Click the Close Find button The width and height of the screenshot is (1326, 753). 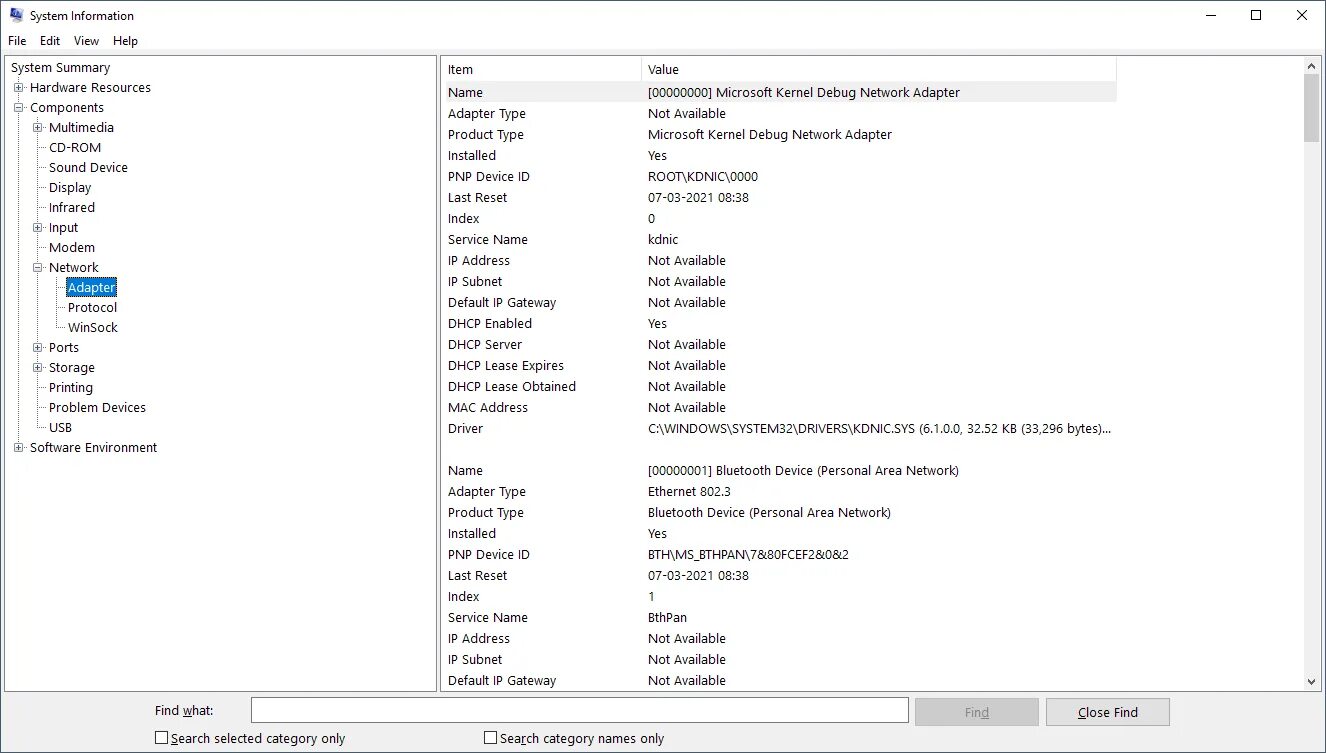coord(1108,712)
